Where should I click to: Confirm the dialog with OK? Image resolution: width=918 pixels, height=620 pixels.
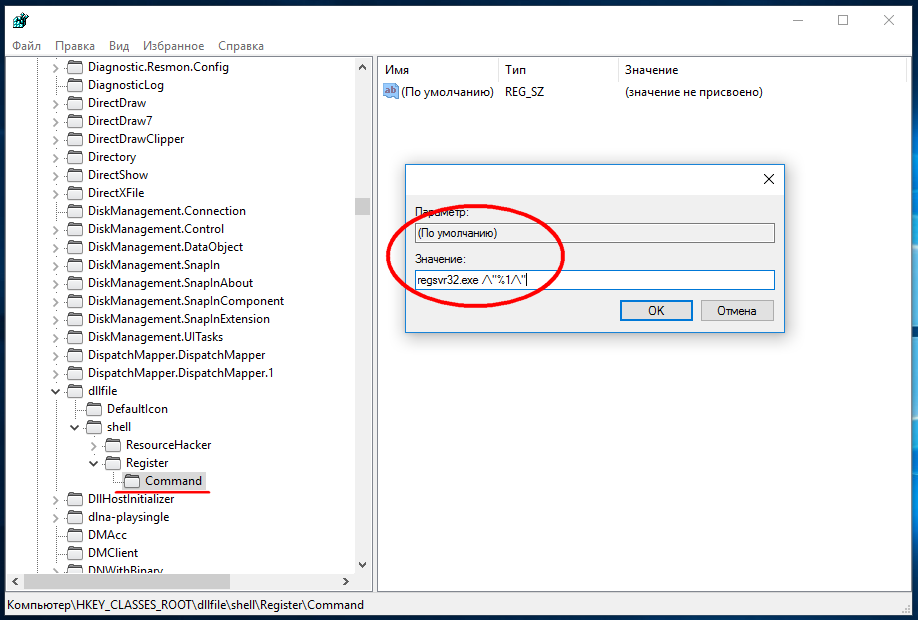click(x=656, y=311)
